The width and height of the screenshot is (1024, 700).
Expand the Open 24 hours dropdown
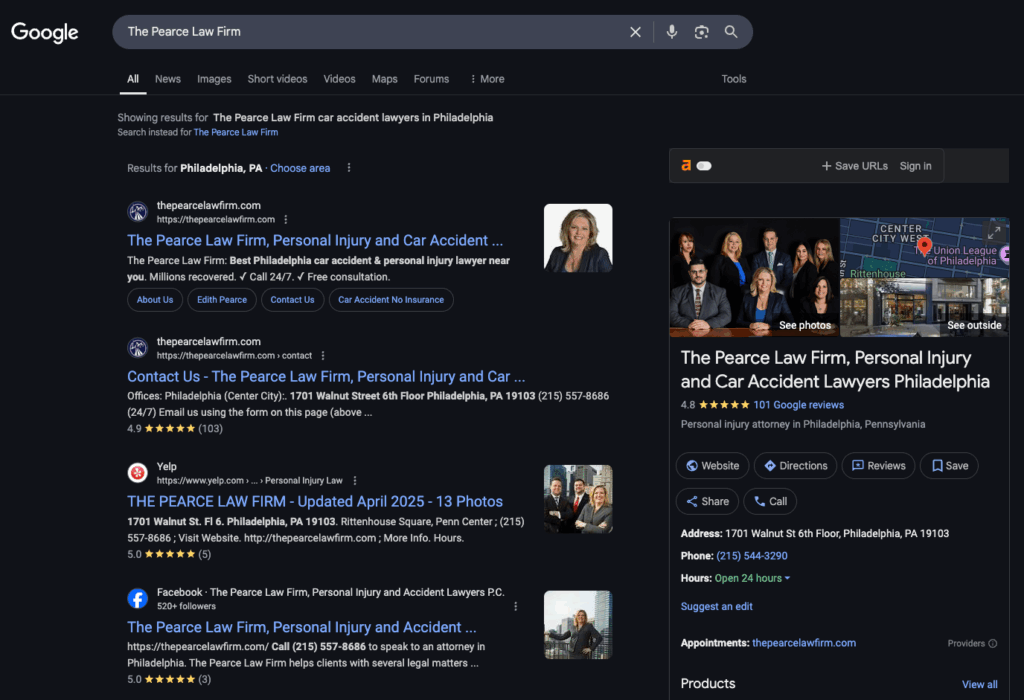coord(752,578)
